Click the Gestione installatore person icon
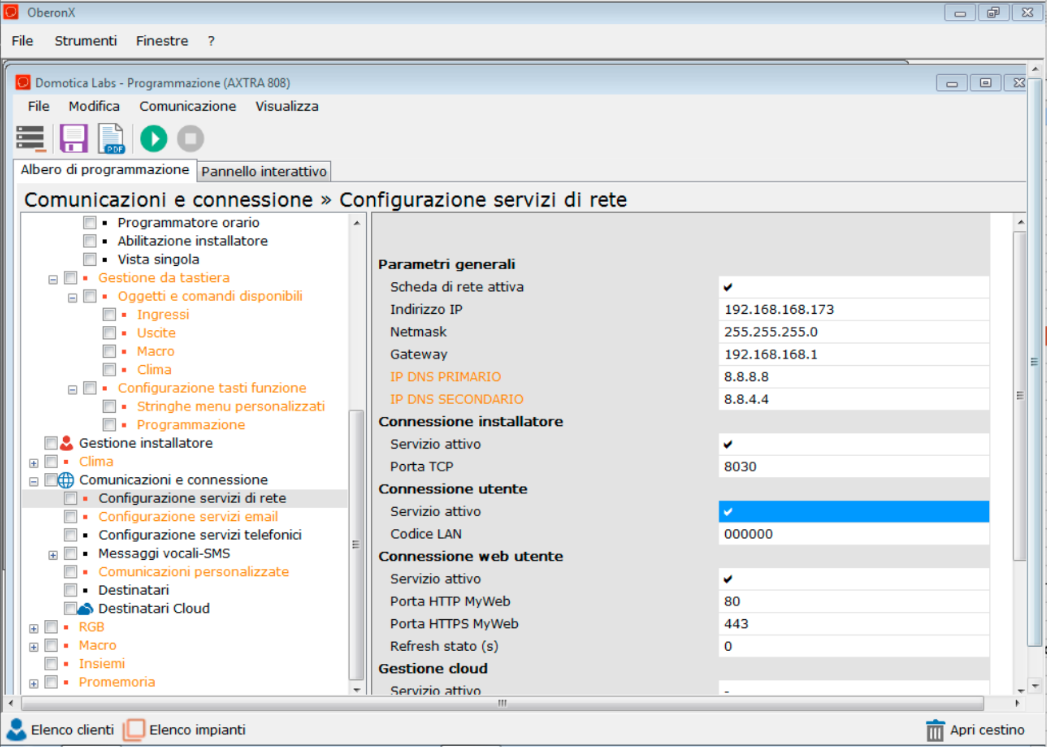 pos(66,443)
